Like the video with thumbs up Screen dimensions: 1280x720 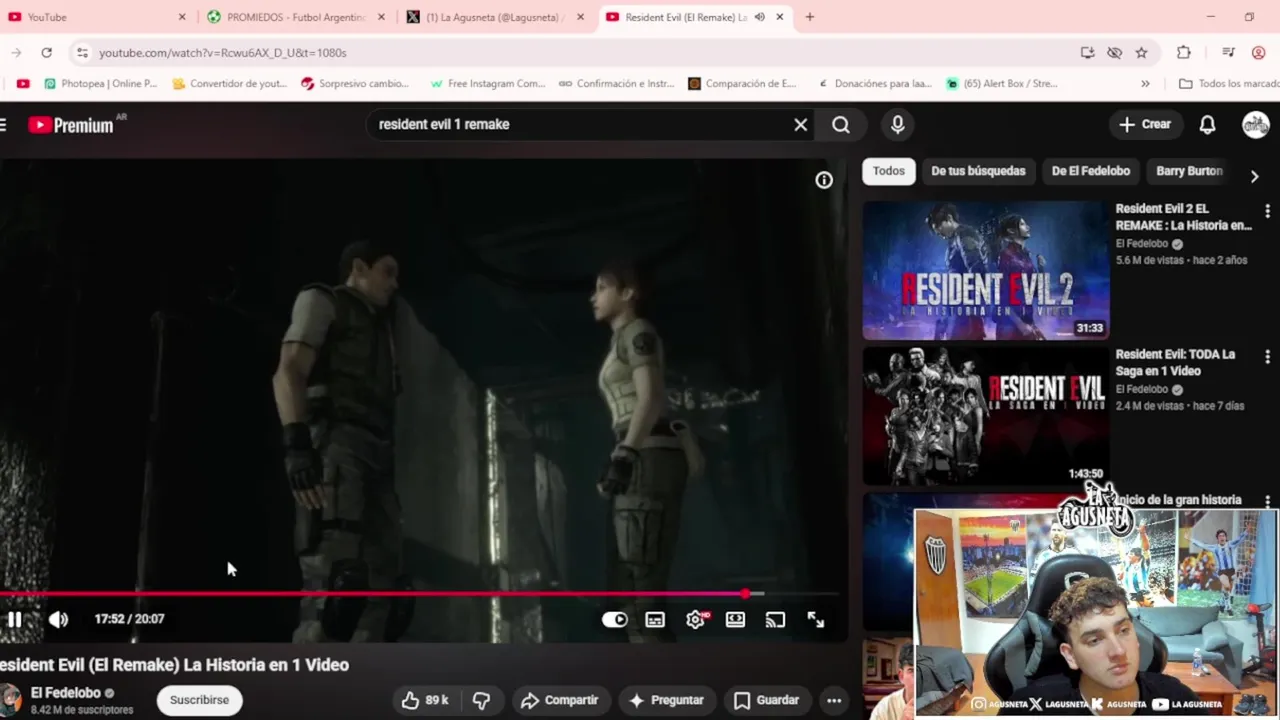tap(424, 700)
